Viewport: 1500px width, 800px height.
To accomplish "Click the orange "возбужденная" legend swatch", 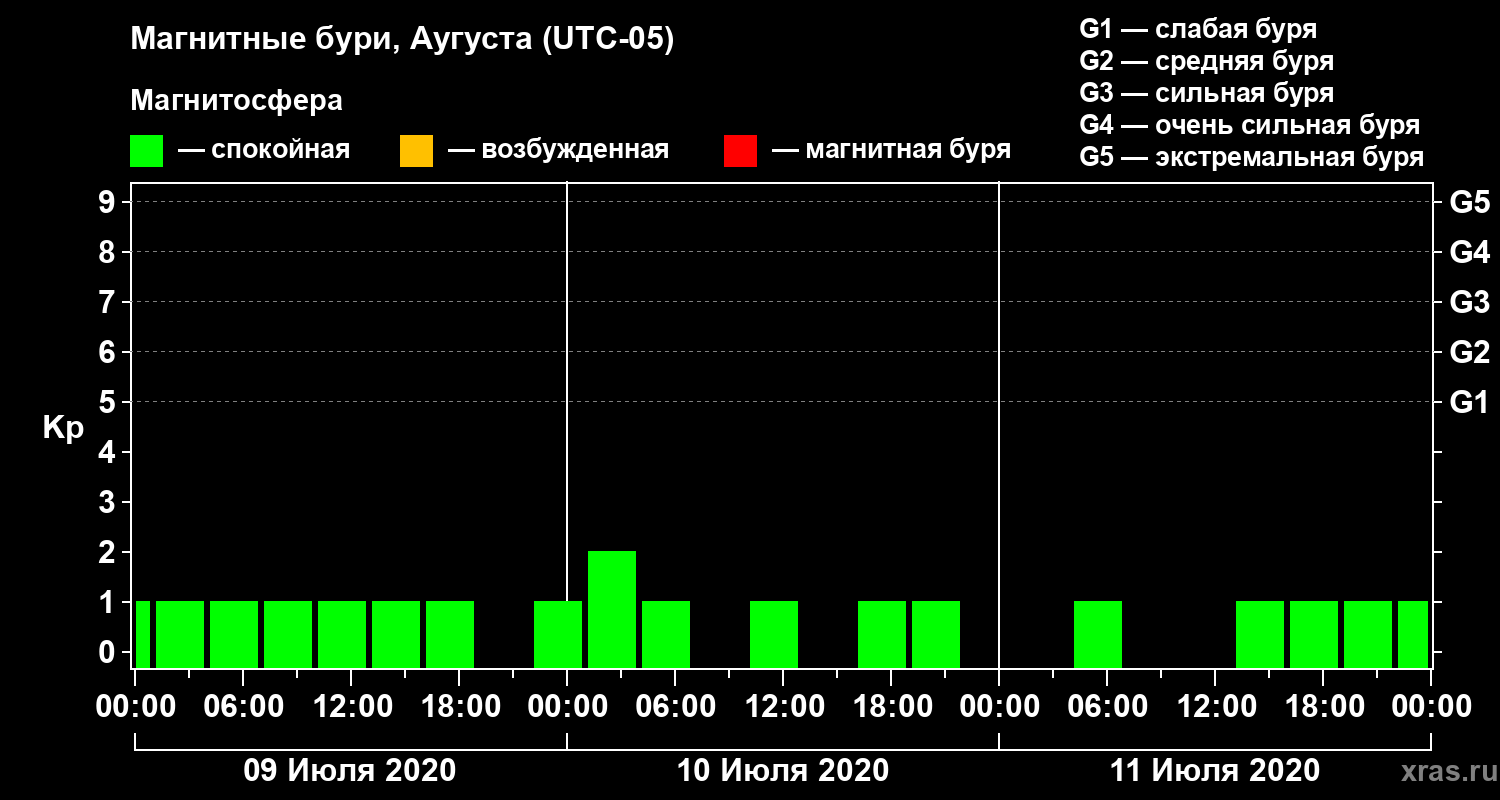I will (x=416, y=151).
